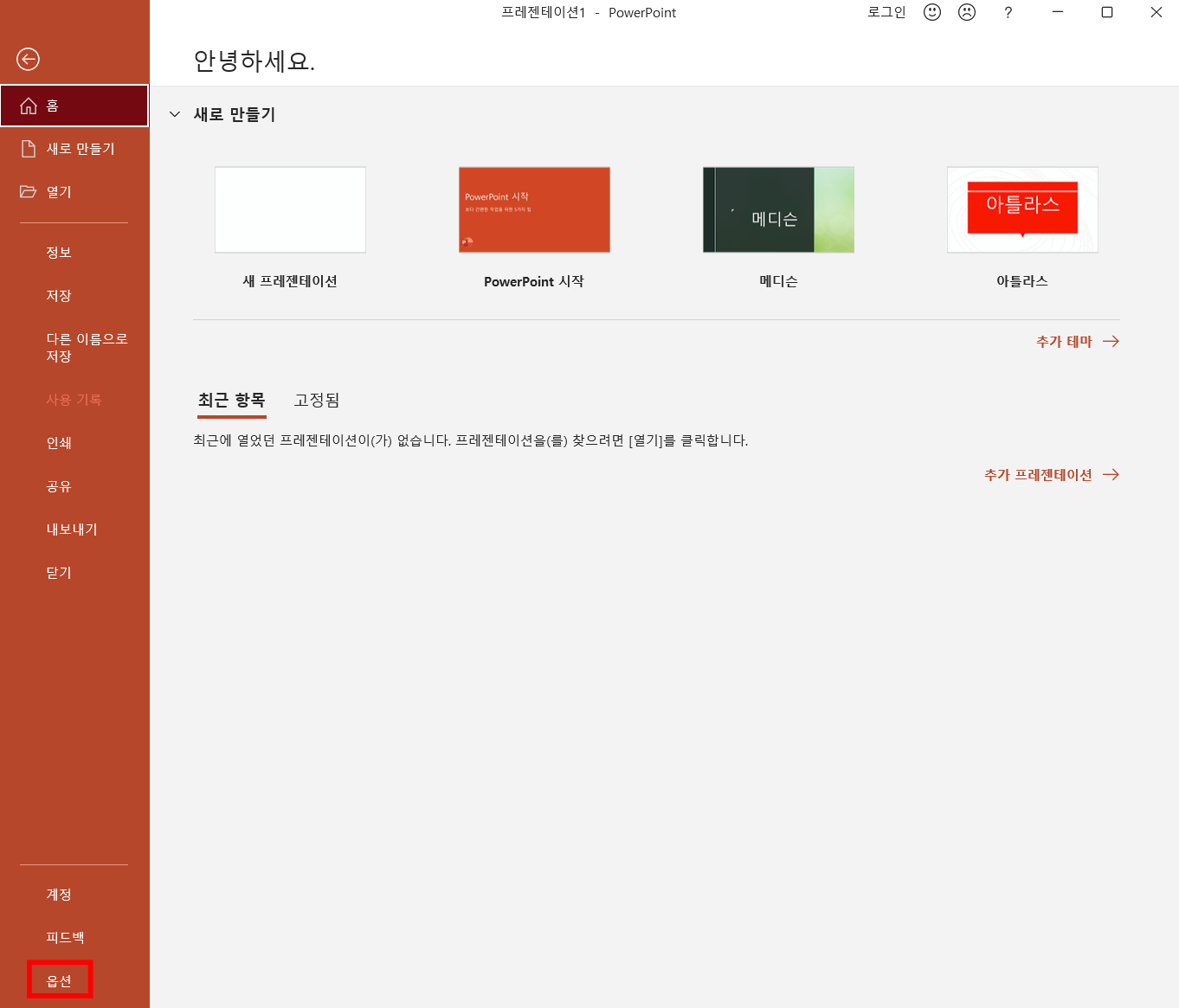Create a blank 새 프레젠테이션 thumbnail
Viewport: 1179px width, 1008px height.
point(290,209)
